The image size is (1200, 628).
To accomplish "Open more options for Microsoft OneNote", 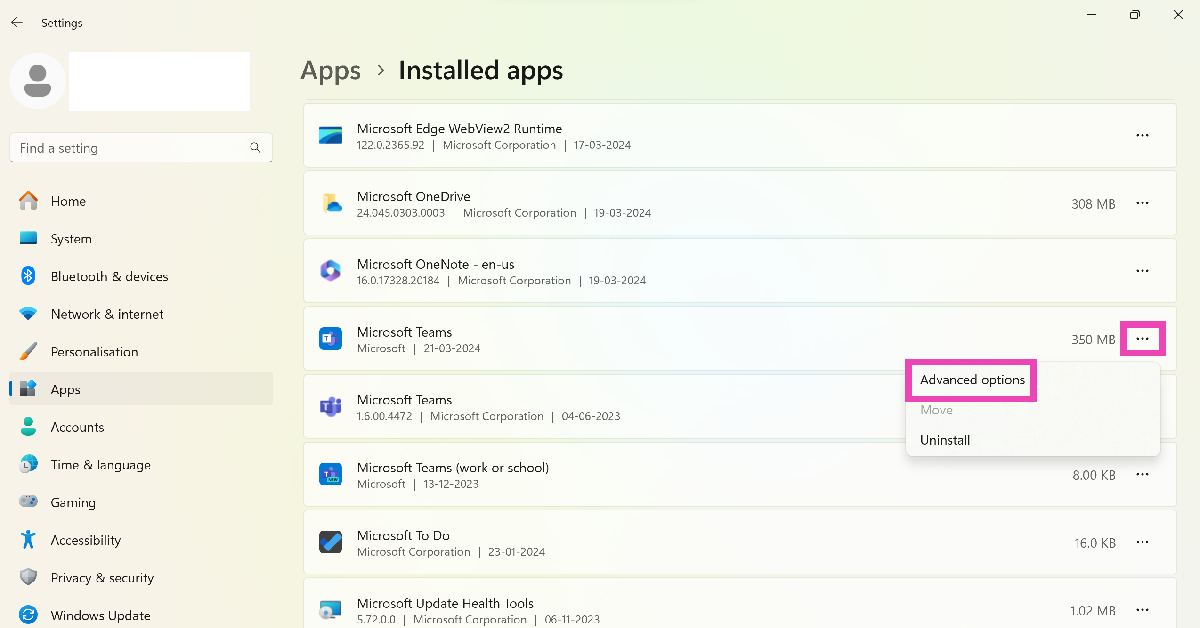I will pyautogui.click(x=1142, y=271).
